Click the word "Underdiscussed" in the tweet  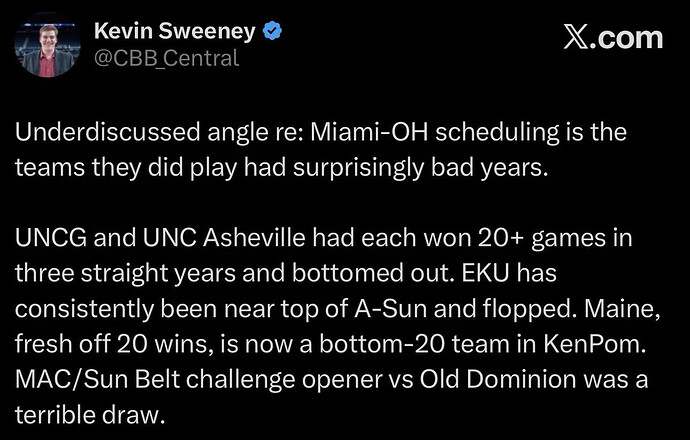[x=109, y=133]
